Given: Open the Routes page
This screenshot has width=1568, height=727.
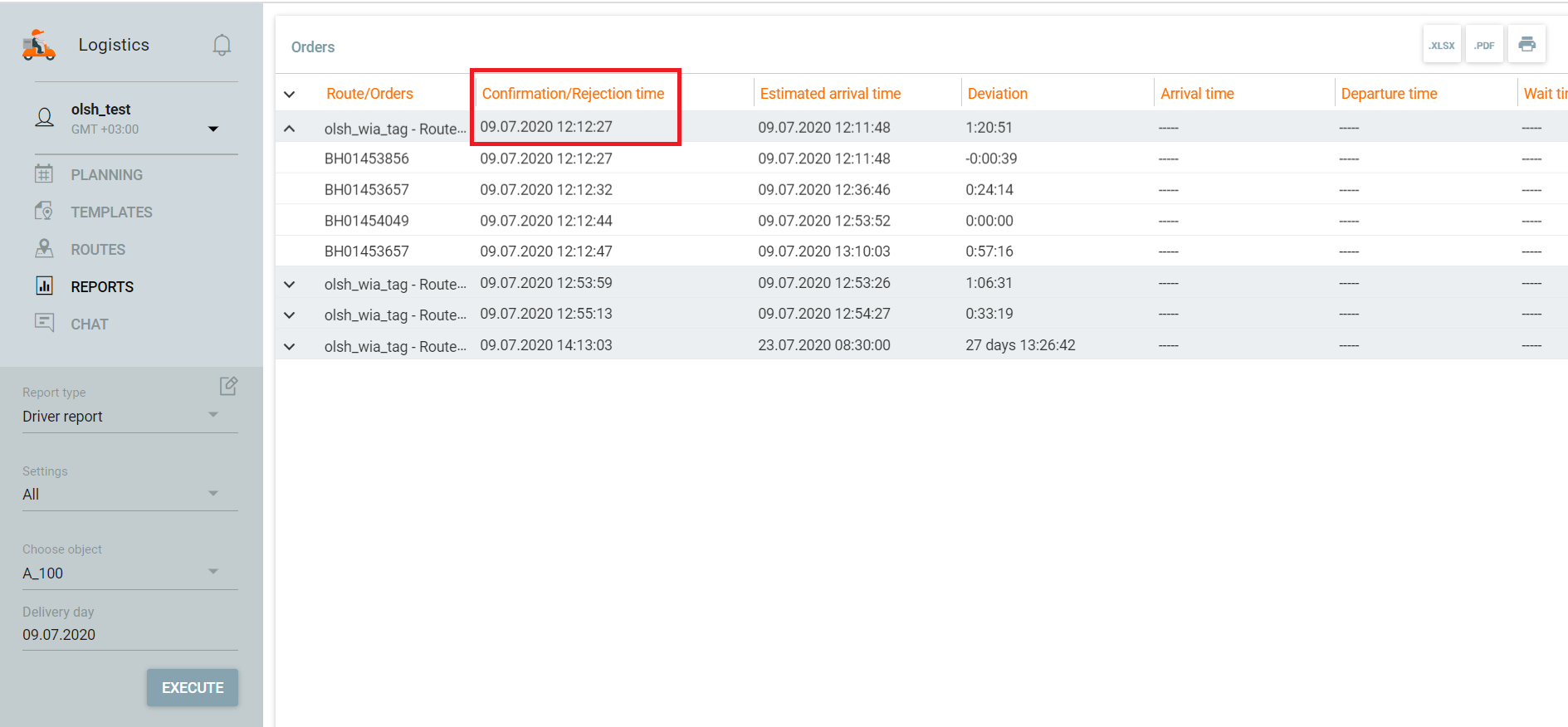Looking at the screenshot, I should click(98, 250).
